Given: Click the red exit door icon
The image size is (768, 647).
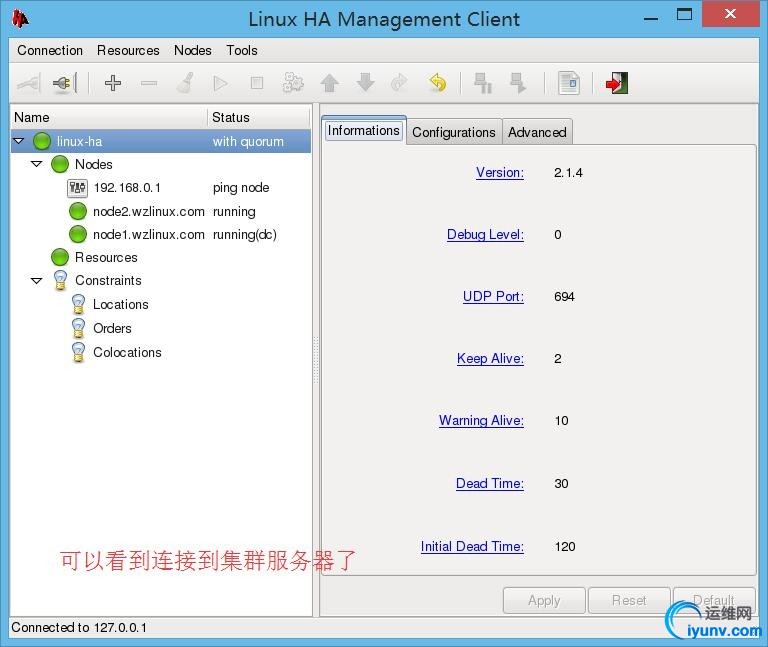Looking at the screenshot, I should coord(617,83).
